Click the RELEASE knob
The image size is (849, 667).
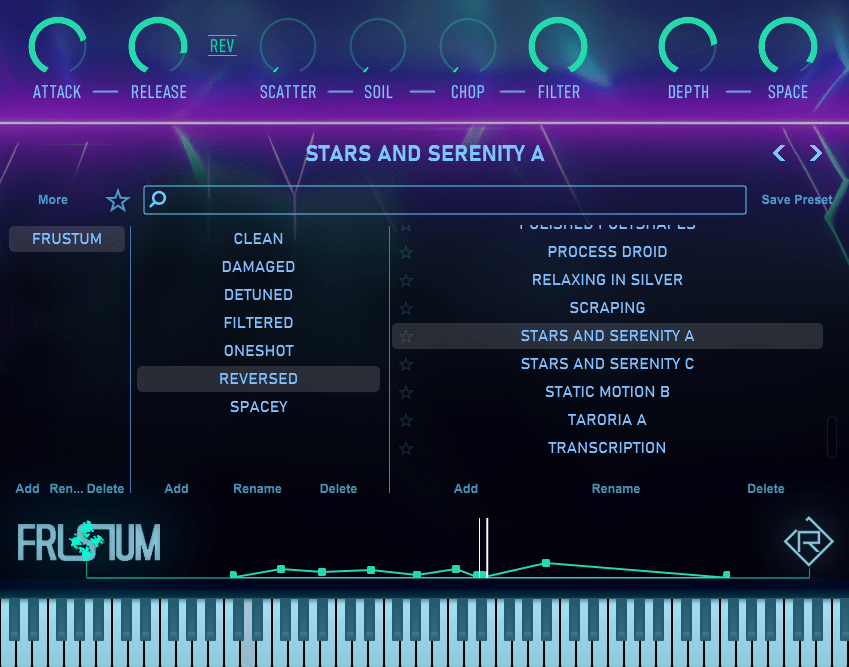[158, 45]
